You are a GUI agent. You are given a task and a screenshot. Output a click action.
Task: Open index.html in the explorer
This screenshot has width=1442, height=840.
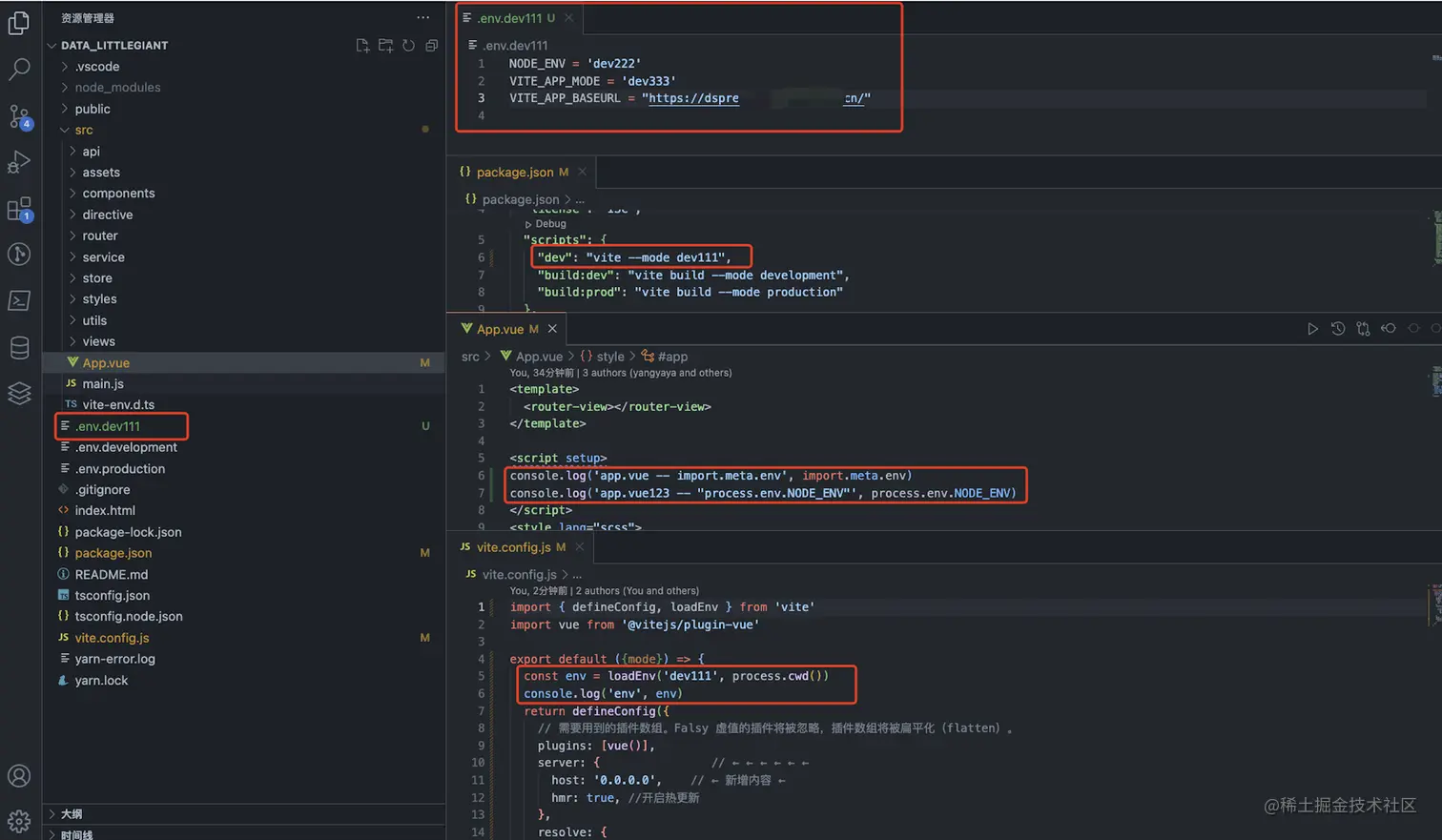pyautogui.click(x=243, y=510)
